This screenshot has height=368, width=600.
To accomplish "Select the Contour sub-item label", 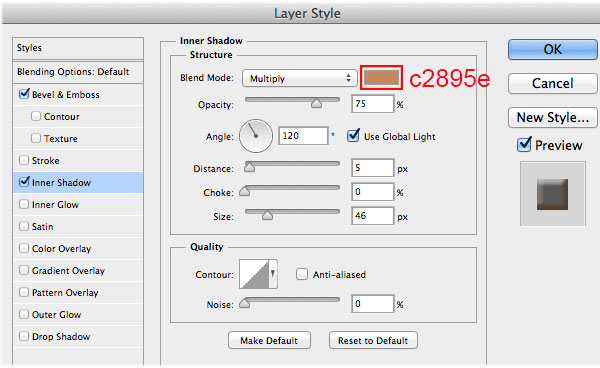I will [62, 117].
